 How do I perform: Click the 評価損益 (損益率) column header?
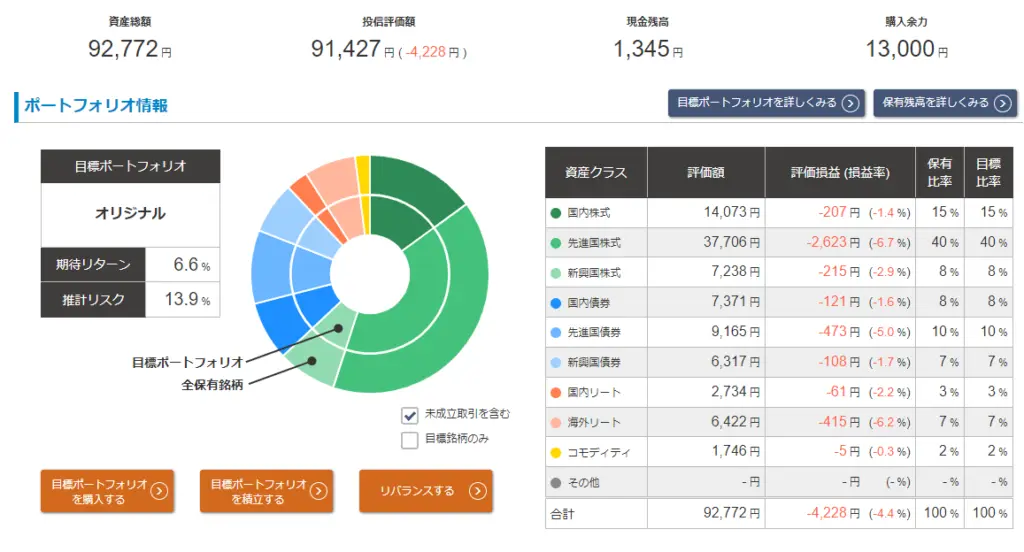tap(840, 173)
